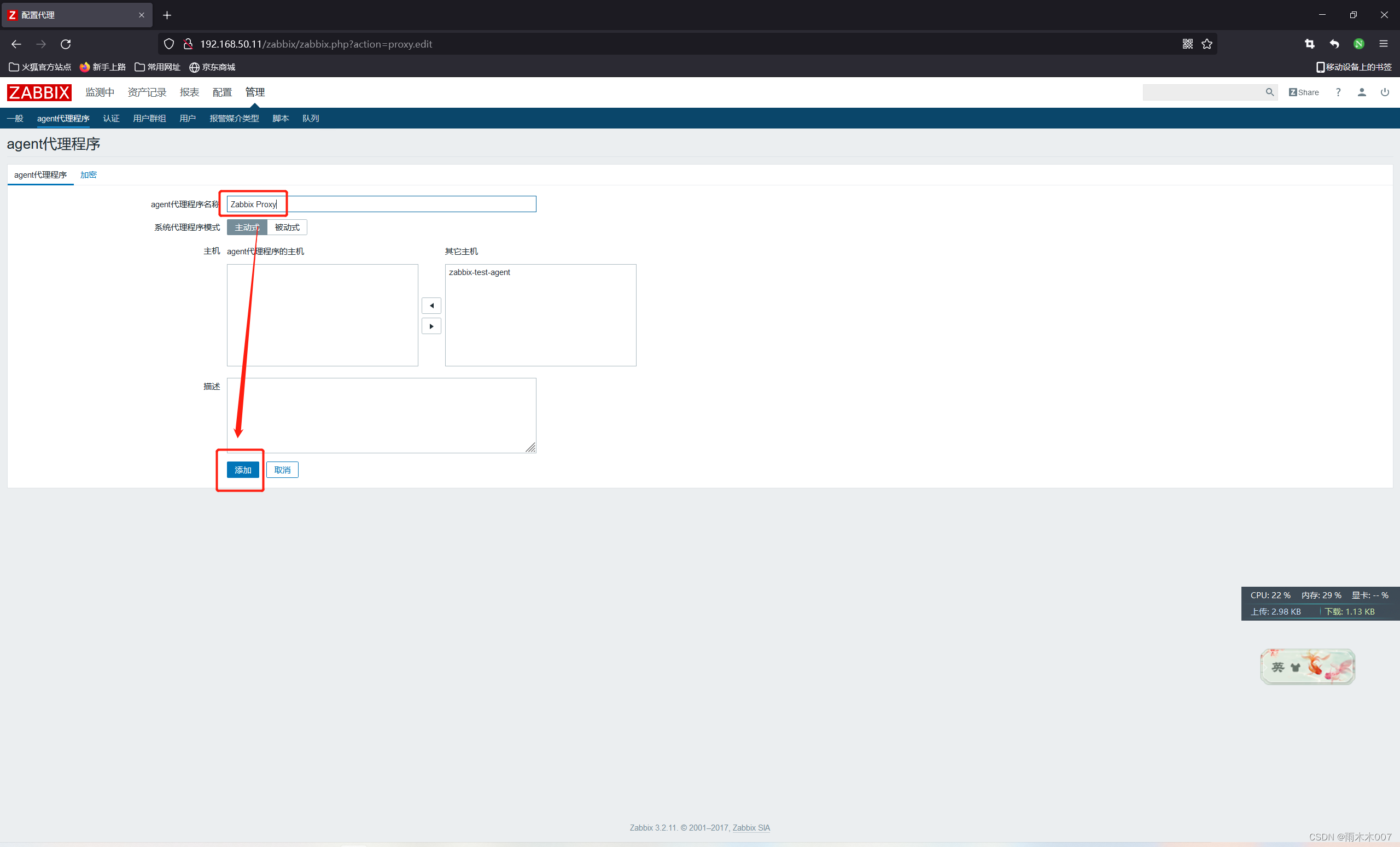1400x847 pixels.
Task: Open the 配置 menu
Action: [x=222, y=92]
